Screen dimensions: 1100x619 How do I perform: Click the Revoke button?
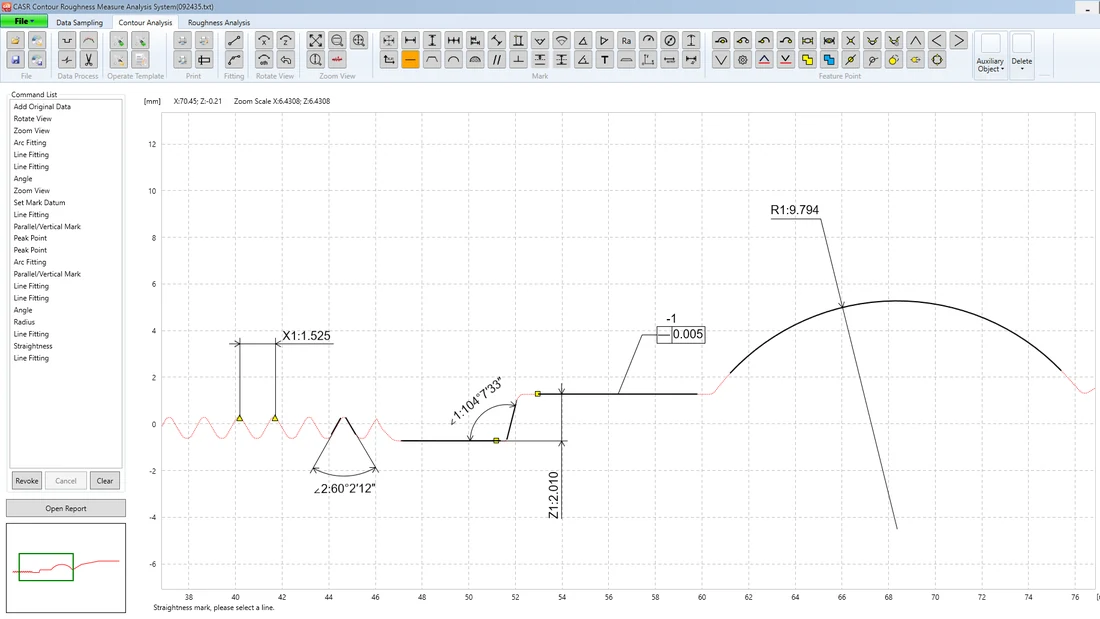(x=27, y=481)
